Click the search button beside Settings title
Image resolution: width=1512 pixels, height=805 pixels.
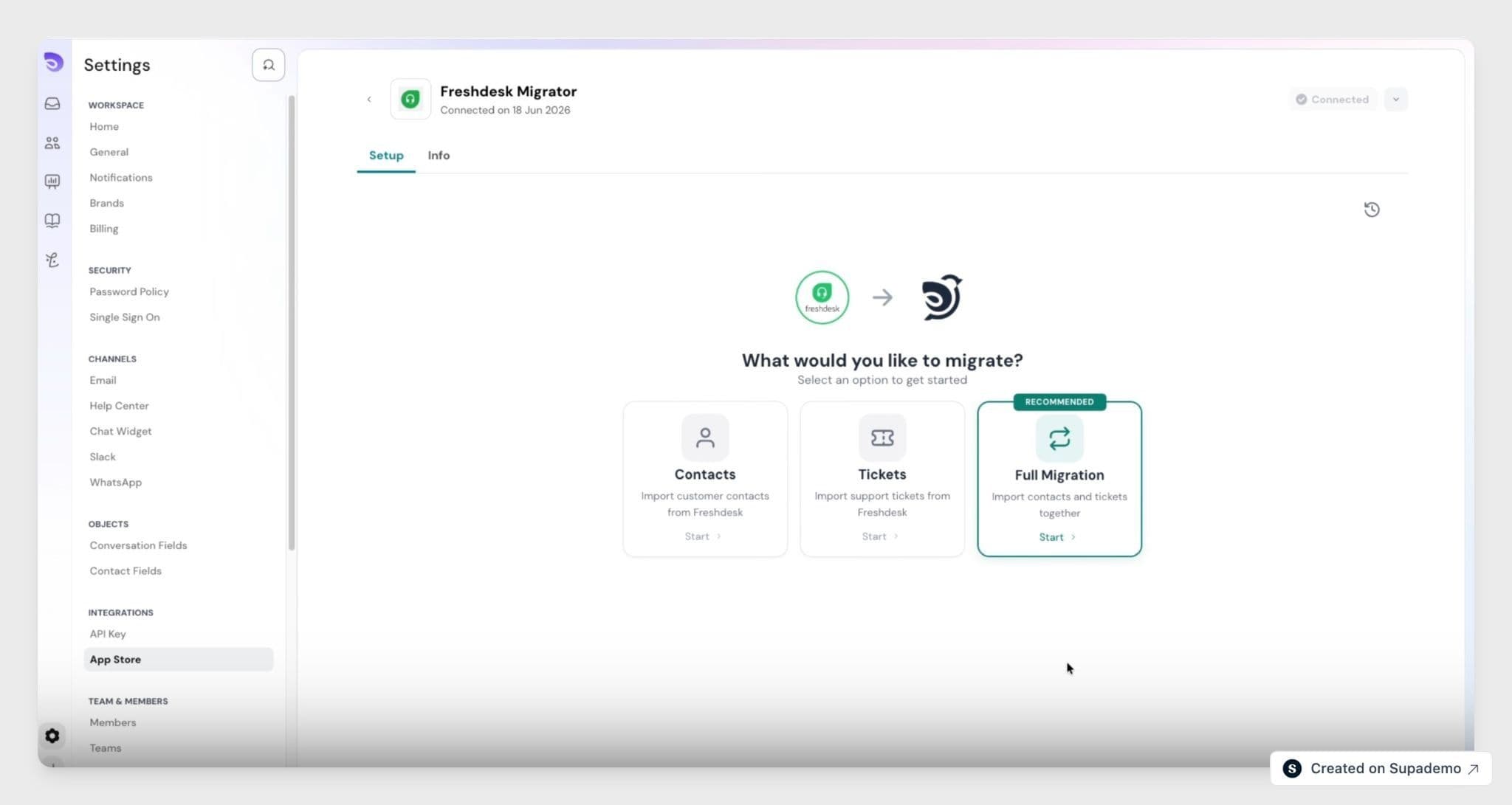click(x=268, y=65)
